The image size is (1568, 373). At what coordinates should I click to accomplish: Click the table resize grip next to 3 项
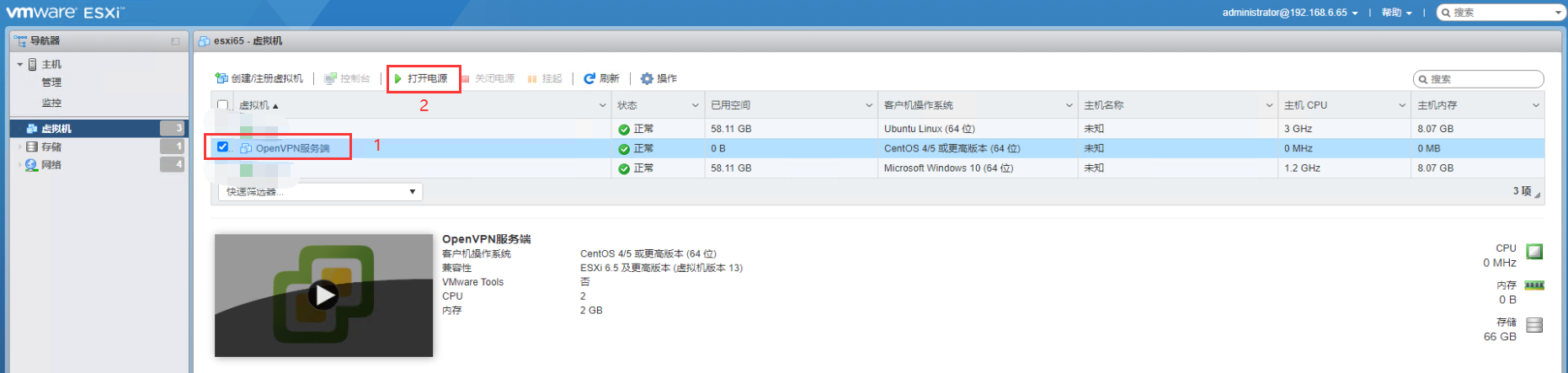pyautogui.click(x=1538, y=194)
